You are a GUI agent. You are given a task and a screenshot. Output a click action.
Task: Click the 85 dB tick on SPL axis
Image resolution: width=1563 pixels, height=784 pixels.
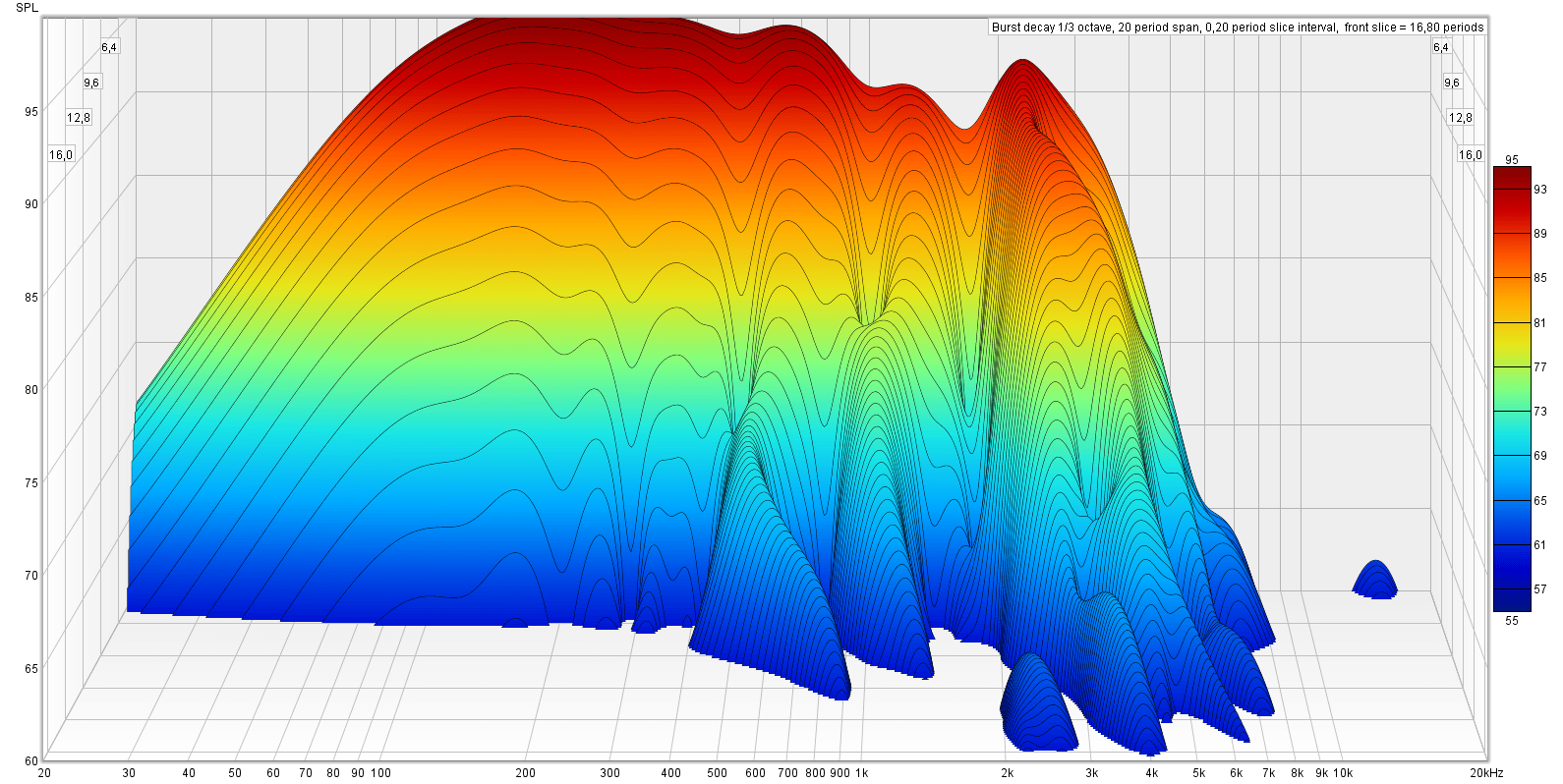31,298
